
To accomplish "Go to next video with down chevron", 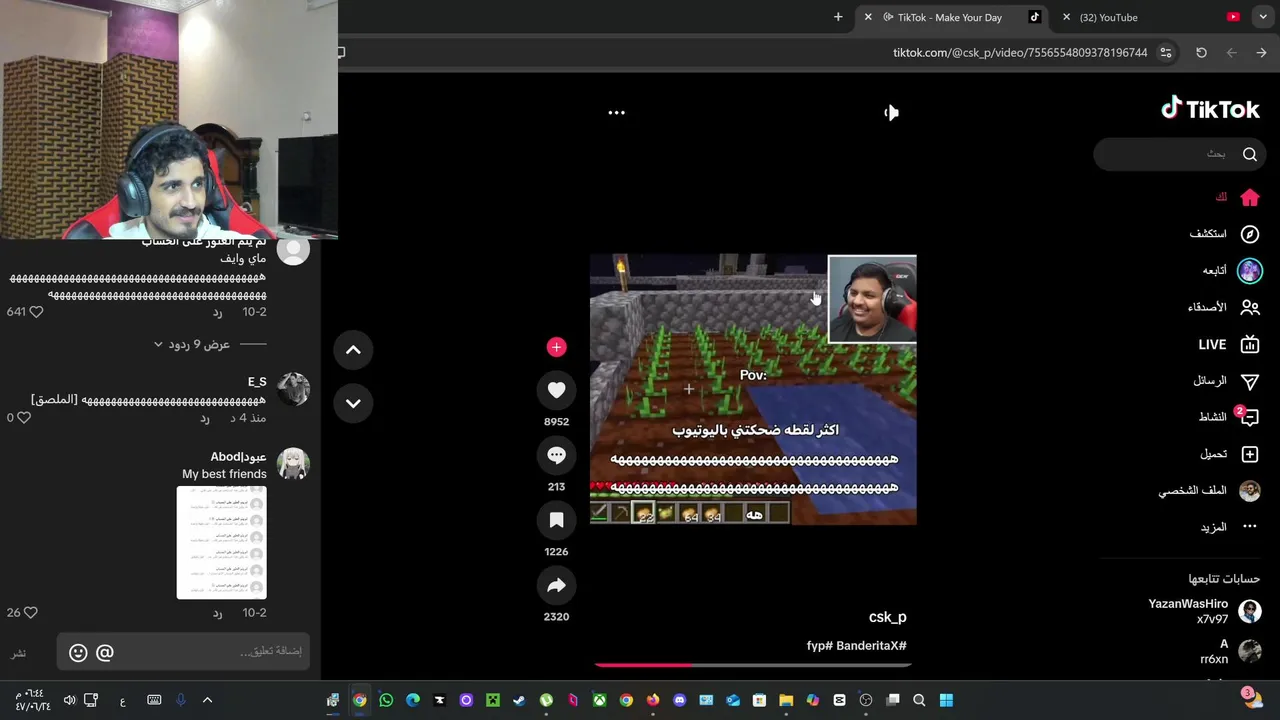I will [353, 403].
